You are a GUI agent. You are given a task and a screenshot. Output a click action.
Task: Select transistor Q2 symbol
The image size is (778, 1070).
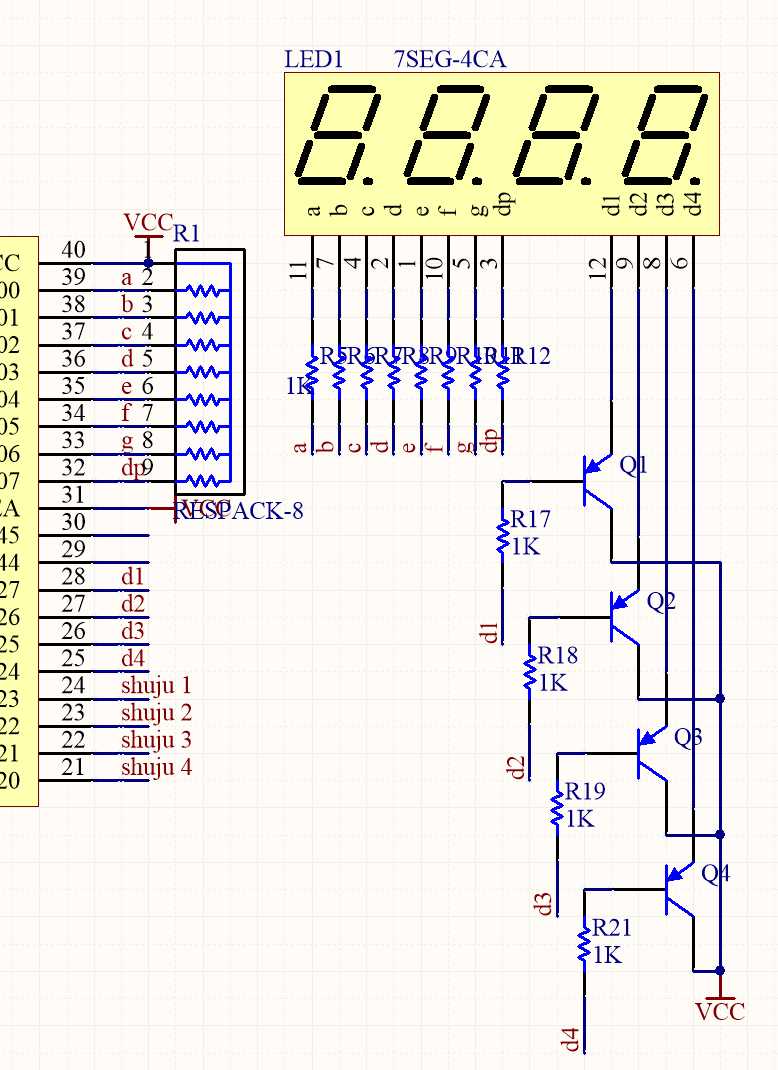click(x=625, y=618)
